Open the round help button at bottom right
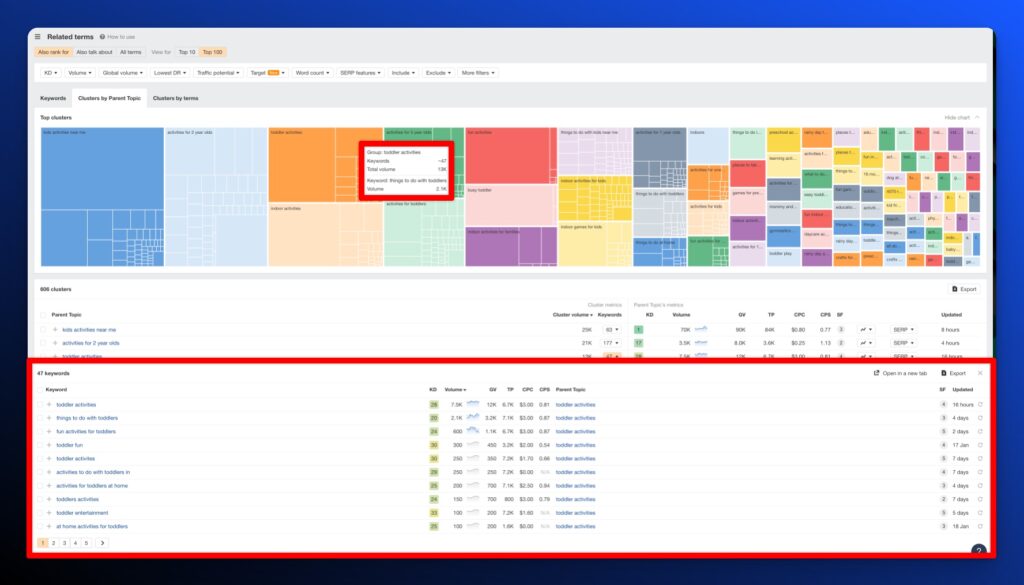The width and height of the screenshot is (1024, 585). coord(979,551)
